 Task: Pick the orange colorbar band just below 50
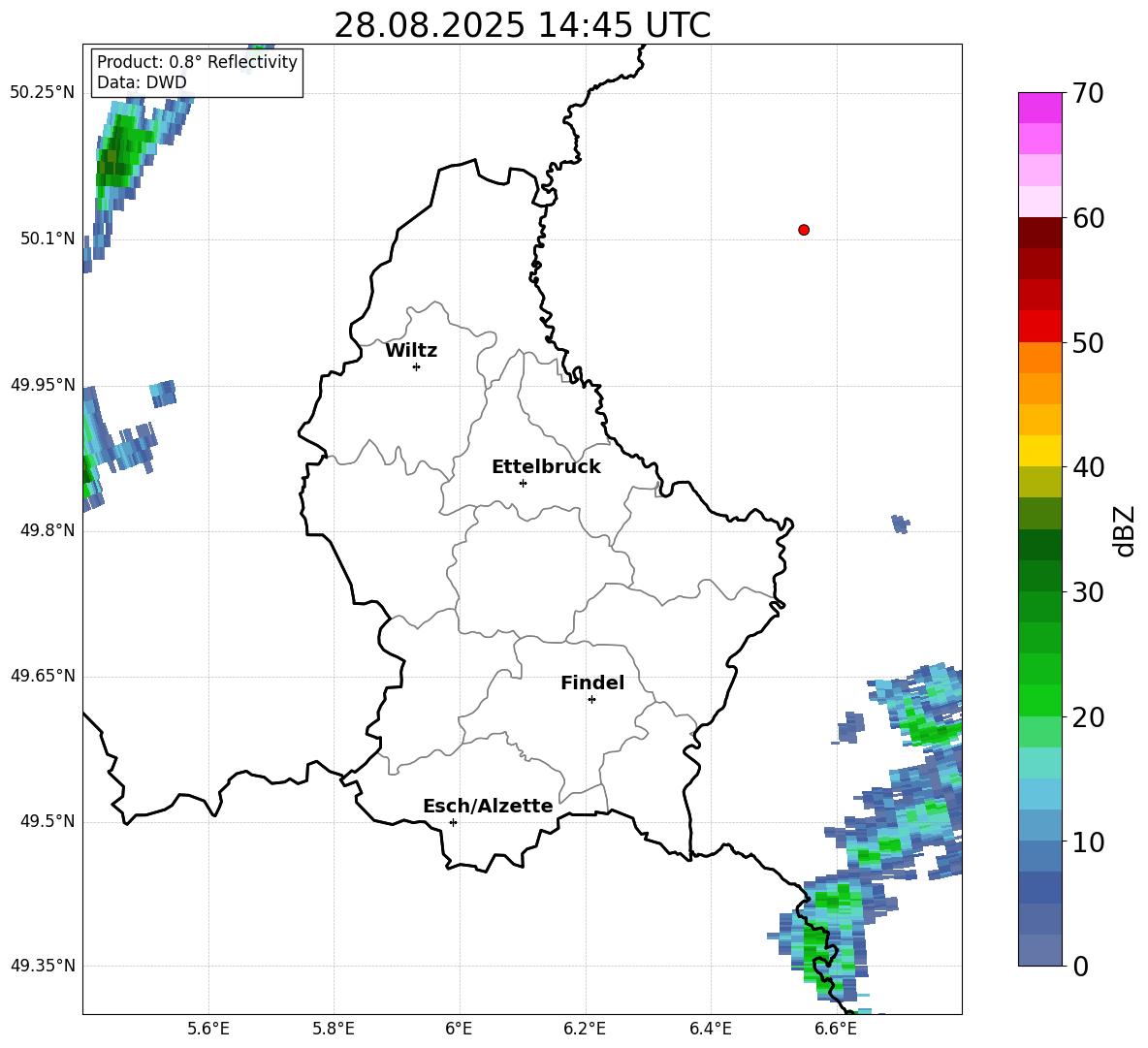(x=1039, y=358)
